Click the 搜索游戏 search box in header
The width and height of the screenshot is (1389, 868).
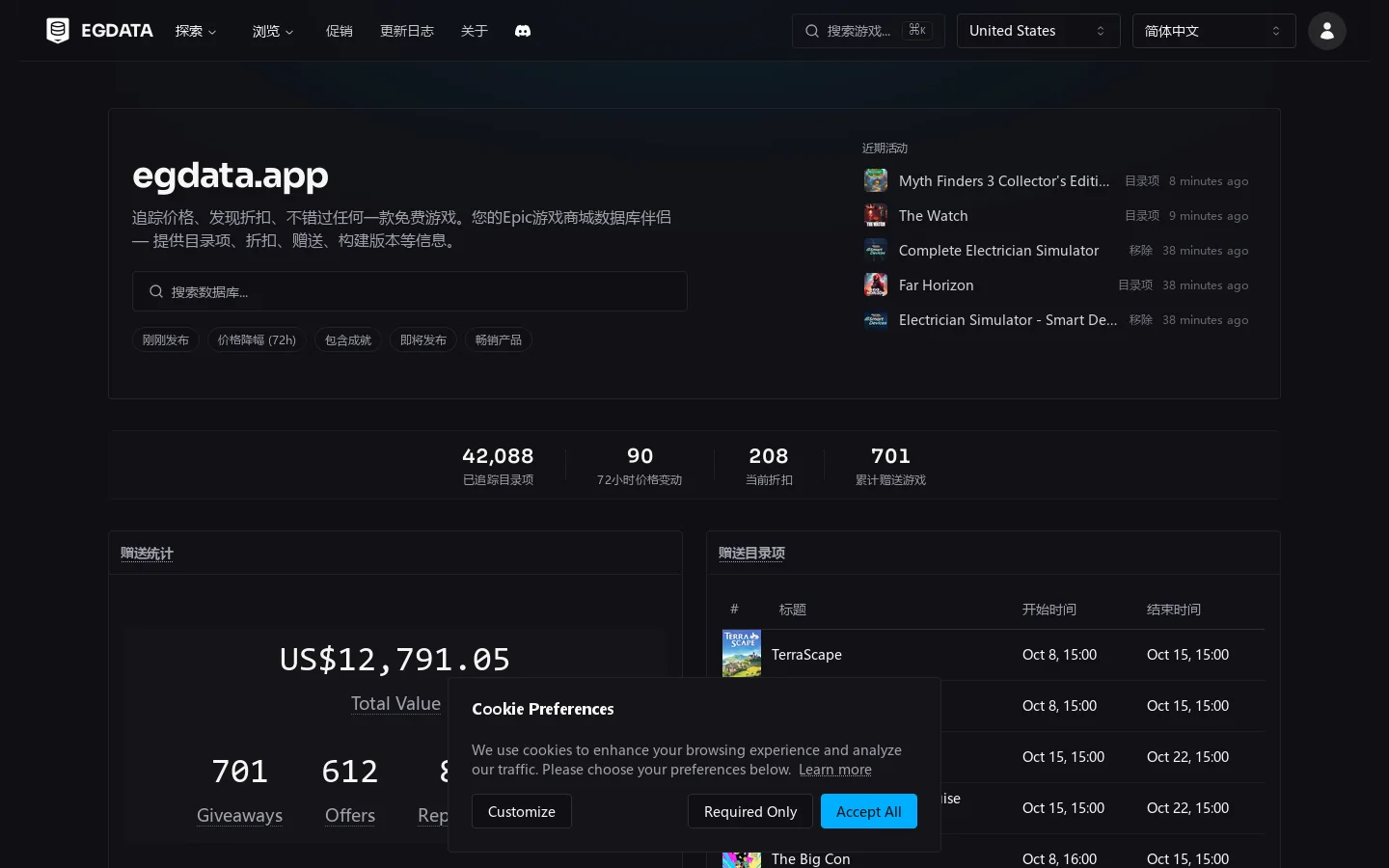[868, 31]
